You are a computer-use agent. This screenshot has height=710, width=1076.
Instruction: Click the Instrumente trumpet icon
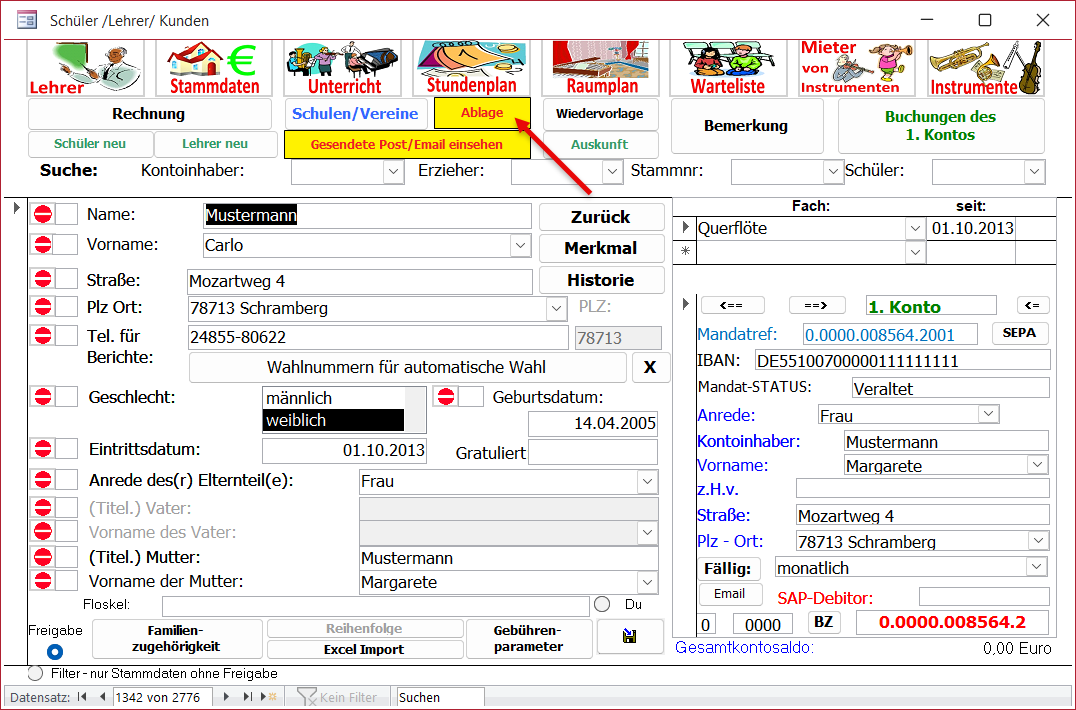point(986,68)
